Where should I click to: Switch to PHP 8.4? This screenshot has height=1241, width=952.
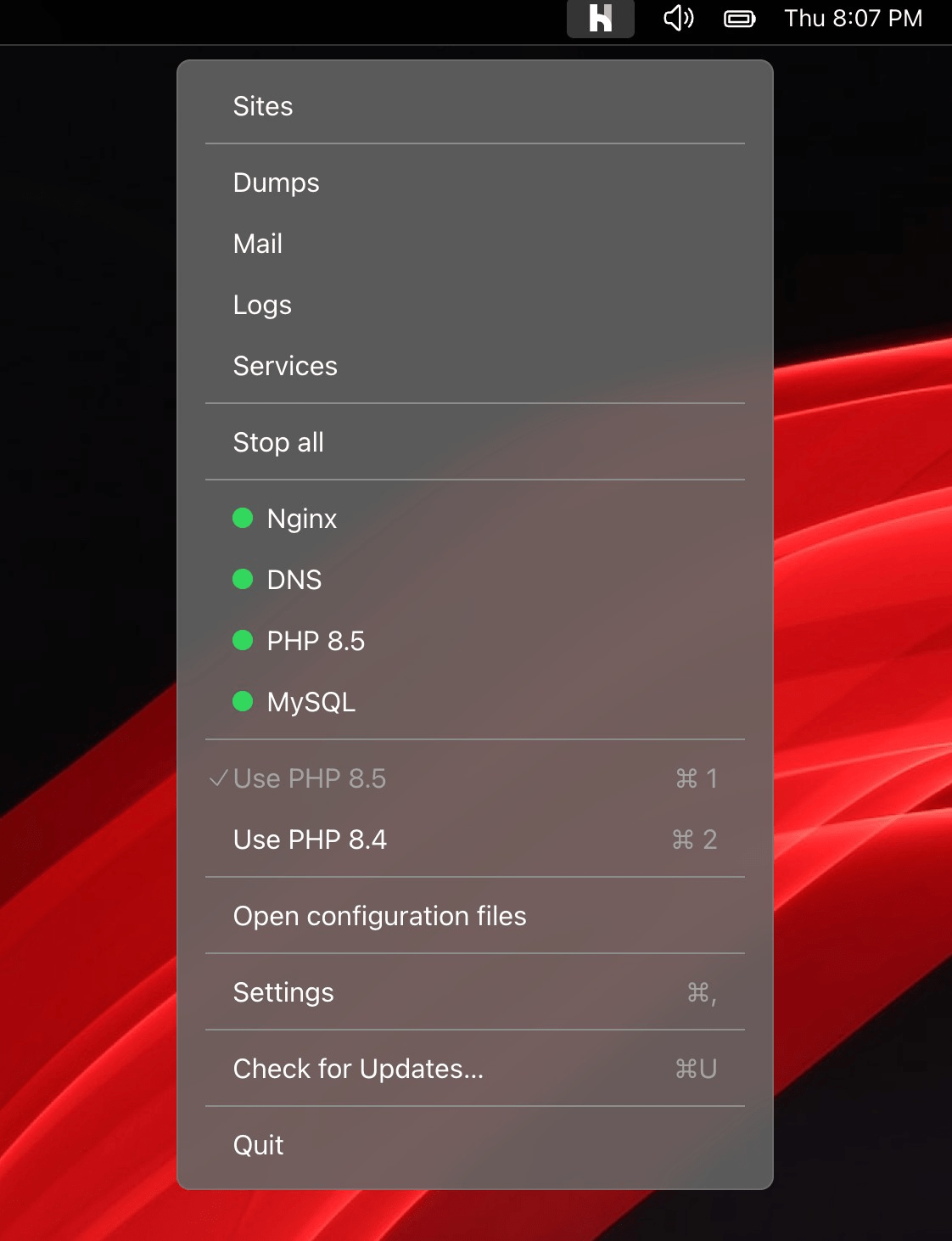pos(310,839)
